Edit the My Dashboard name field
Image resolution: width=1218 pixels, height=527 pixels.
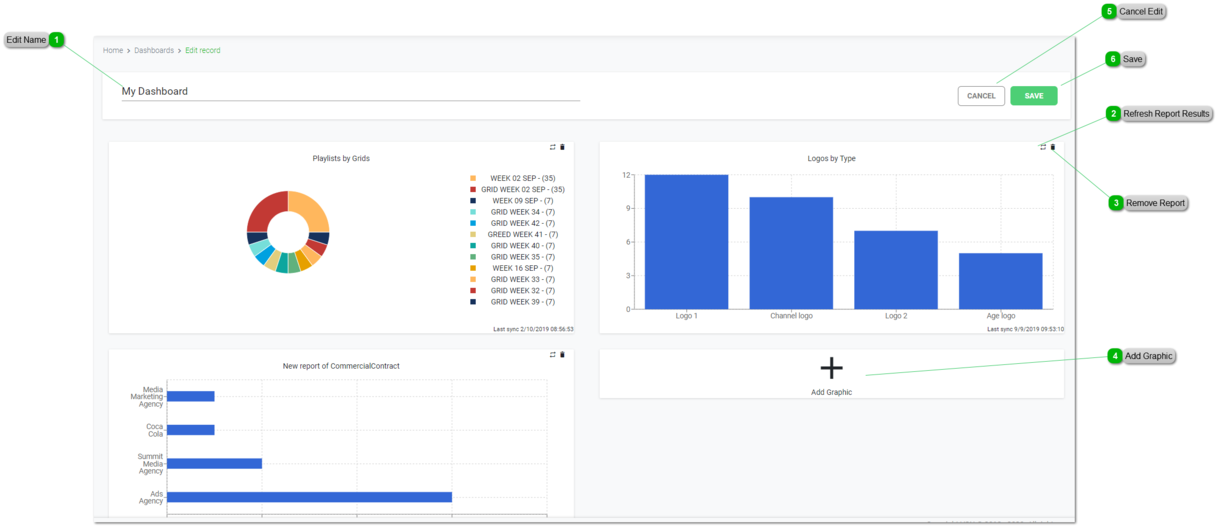pos(350,91)
